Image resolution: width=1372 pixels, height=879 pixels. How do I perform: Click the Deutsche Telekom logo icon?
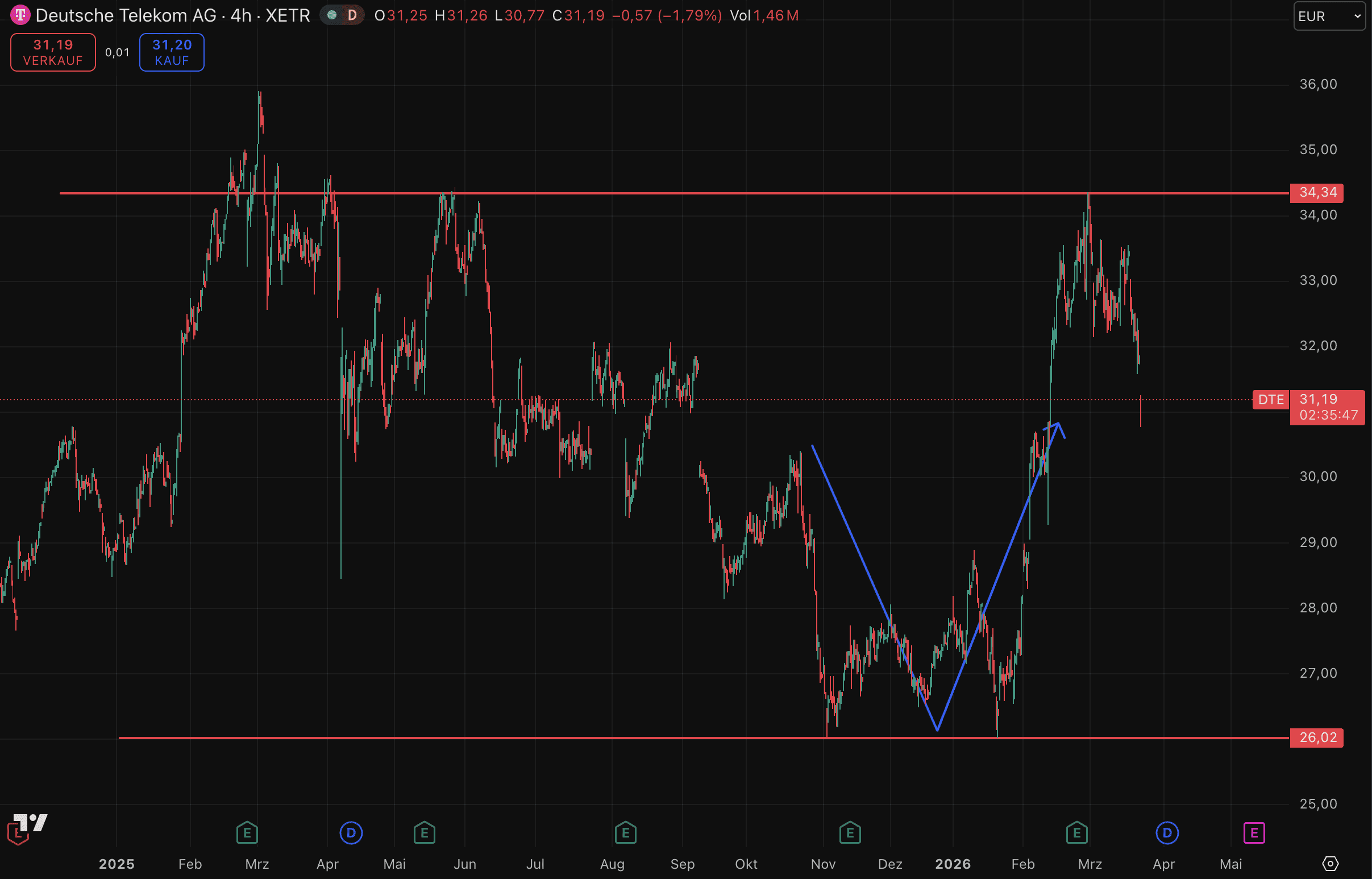[20, 15]
